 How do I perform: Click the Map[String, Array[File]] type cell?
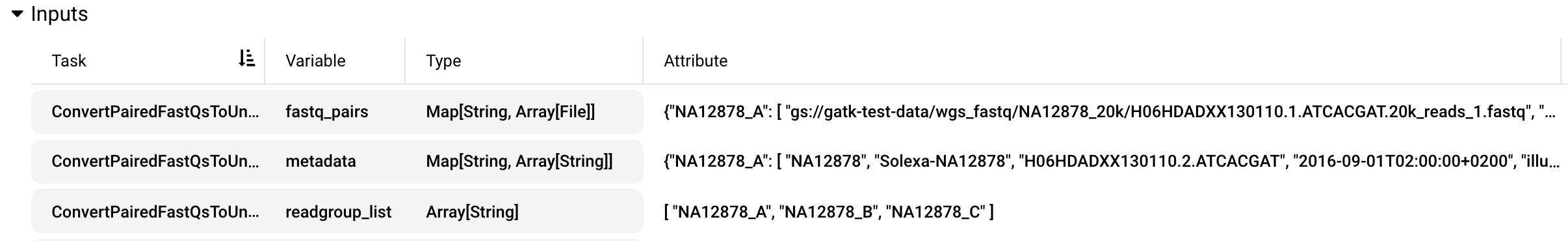tap(510, 111)
